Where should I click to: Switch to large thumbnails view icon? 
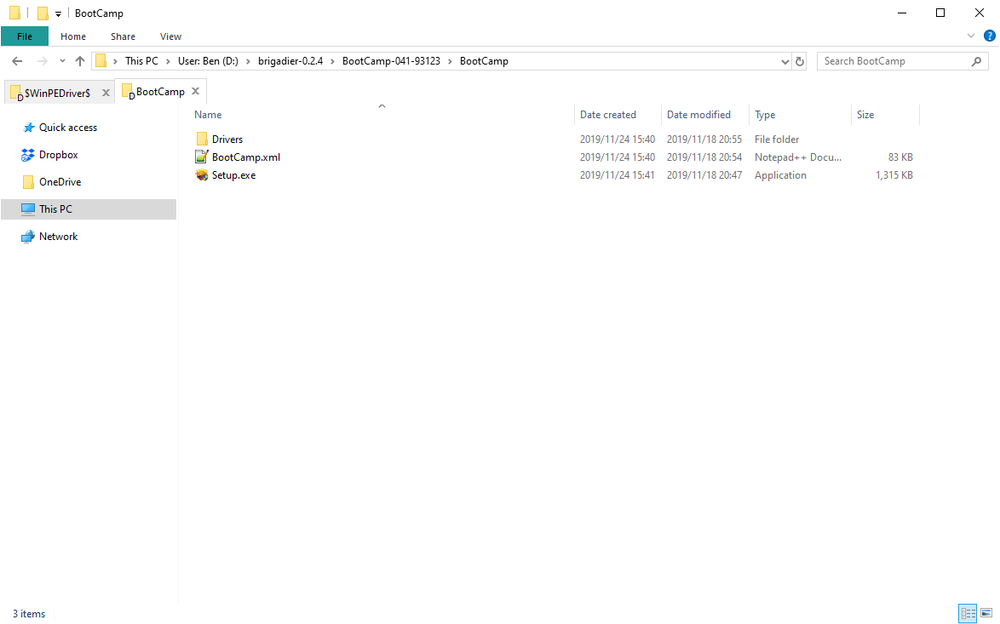tap(987, 614)
